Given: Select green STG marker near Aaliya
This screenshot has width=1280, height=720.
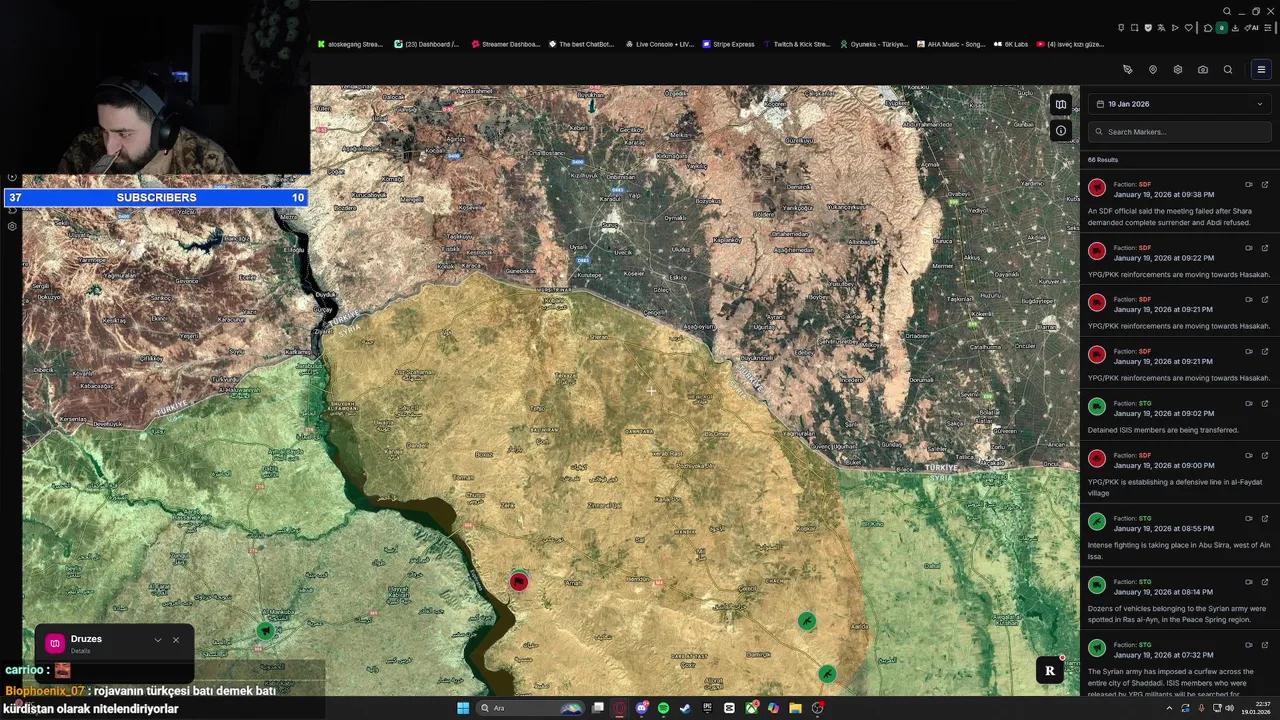Looking at the screenshot, I should [807, 622].
